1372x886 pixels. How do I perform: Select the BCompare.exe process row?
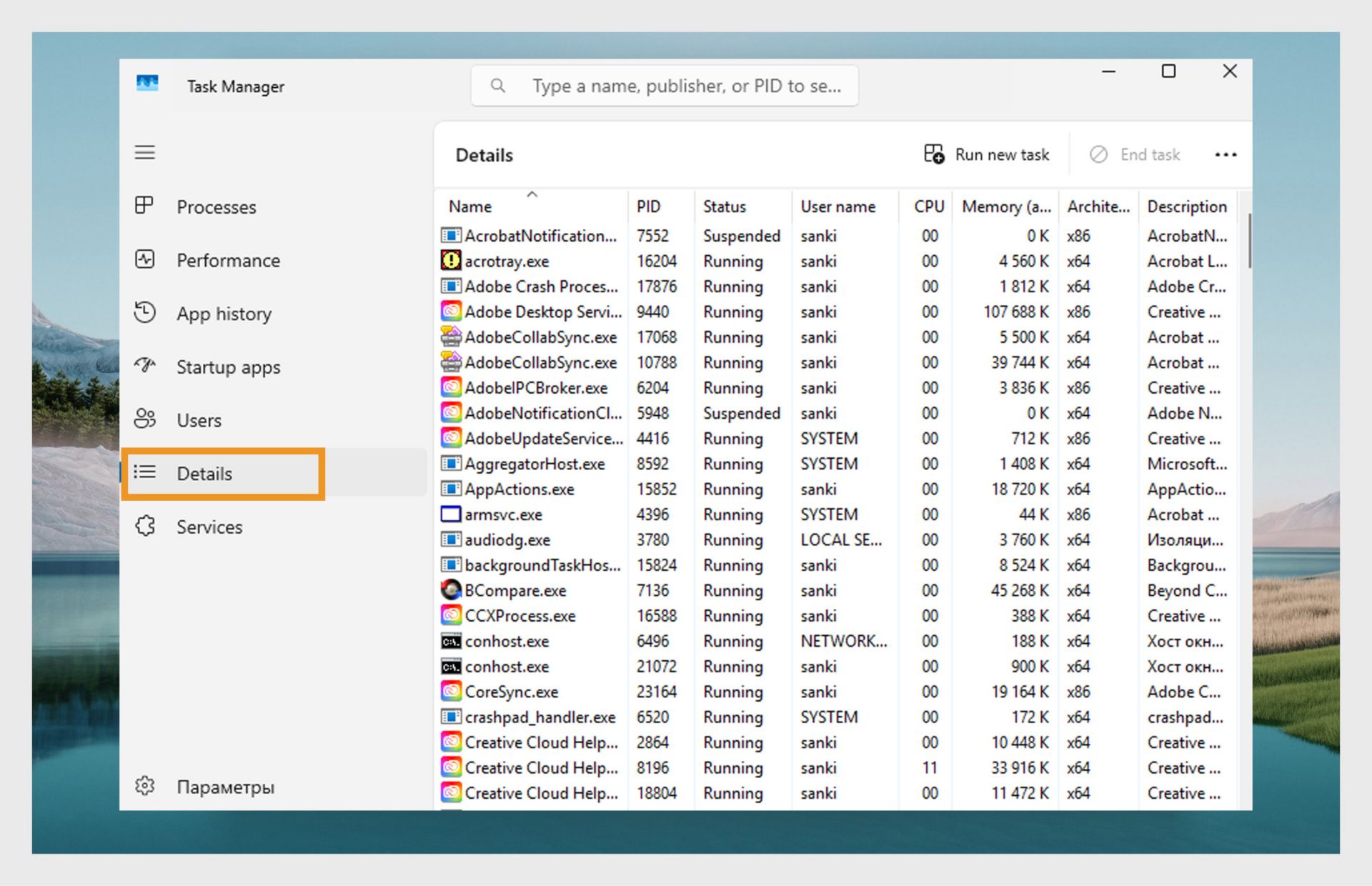515,591
